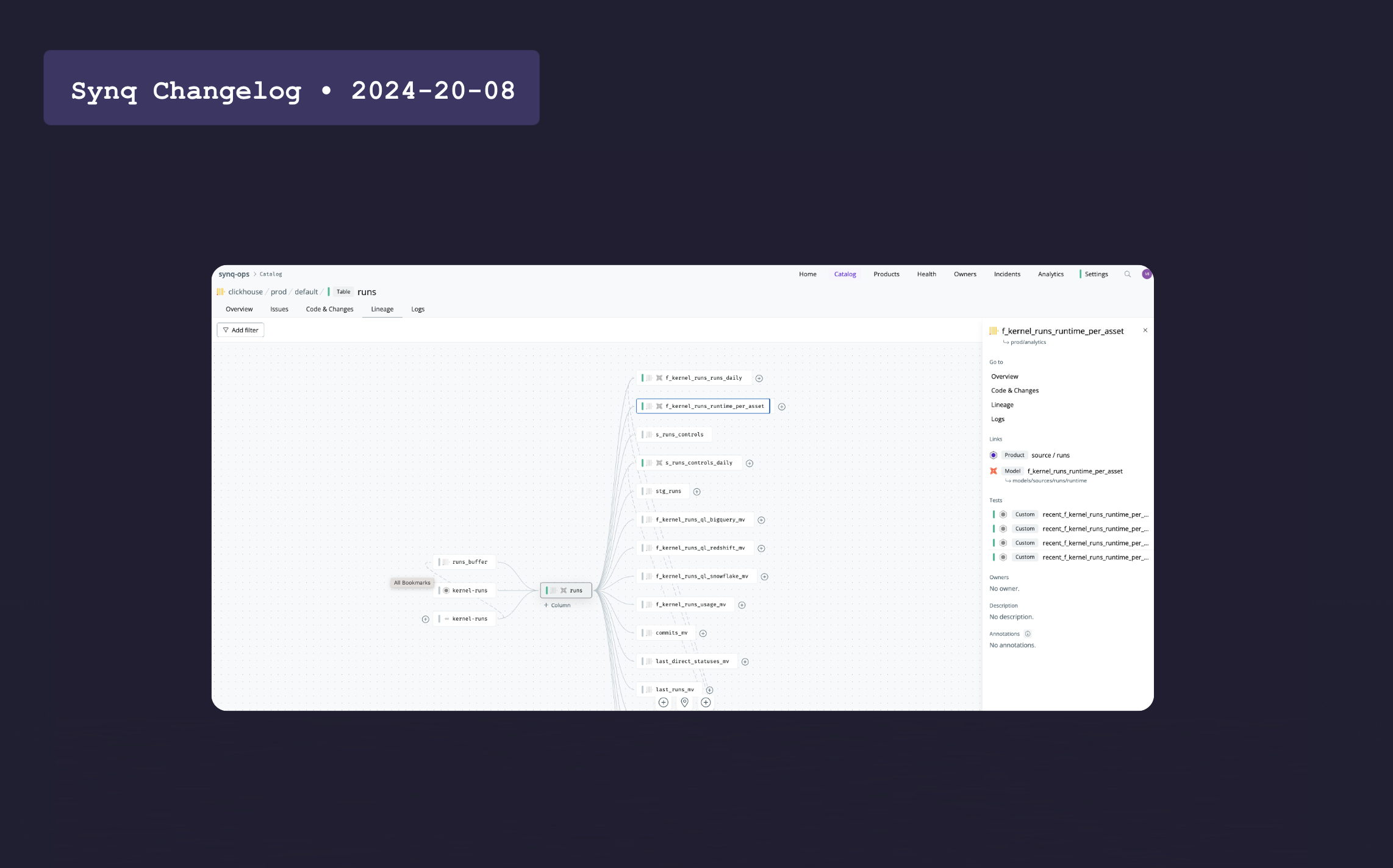Click the user avatar in top right
Screen dimensions: 1393x868
tap(1147, 274)
